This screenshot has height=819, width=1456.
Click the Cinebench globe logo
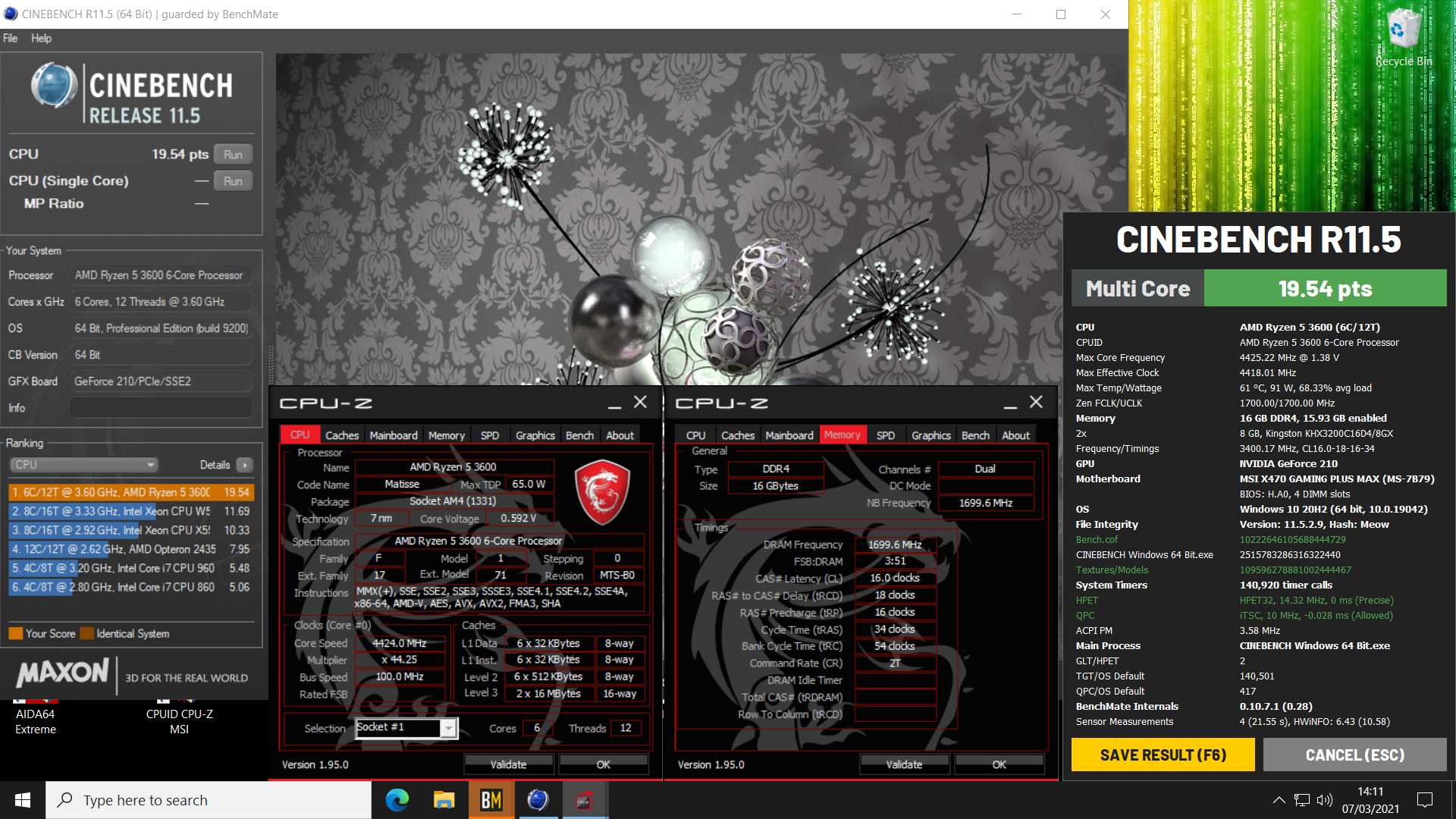54,86
